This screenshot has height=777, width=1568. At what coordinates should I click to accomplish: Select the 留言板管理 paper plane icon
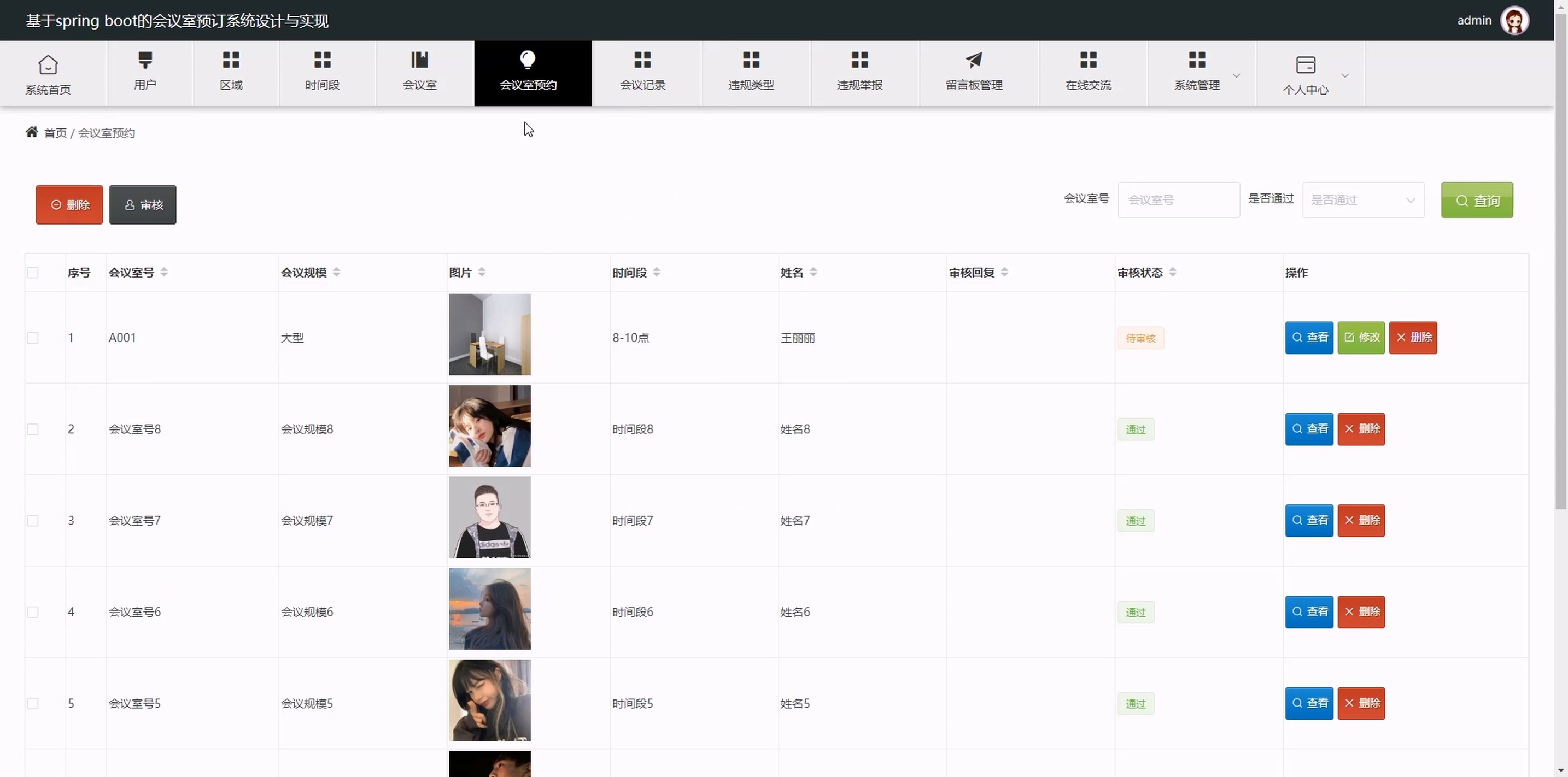[x=974, y=60]
